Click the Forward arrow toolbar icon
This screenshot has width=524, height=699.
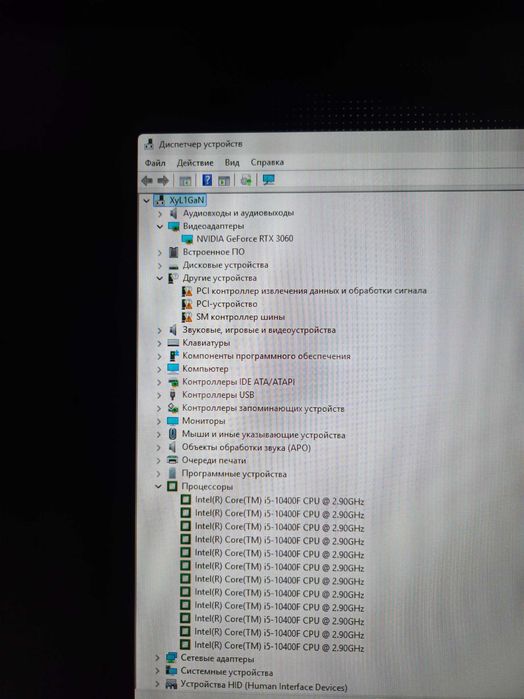coord(163,181)
